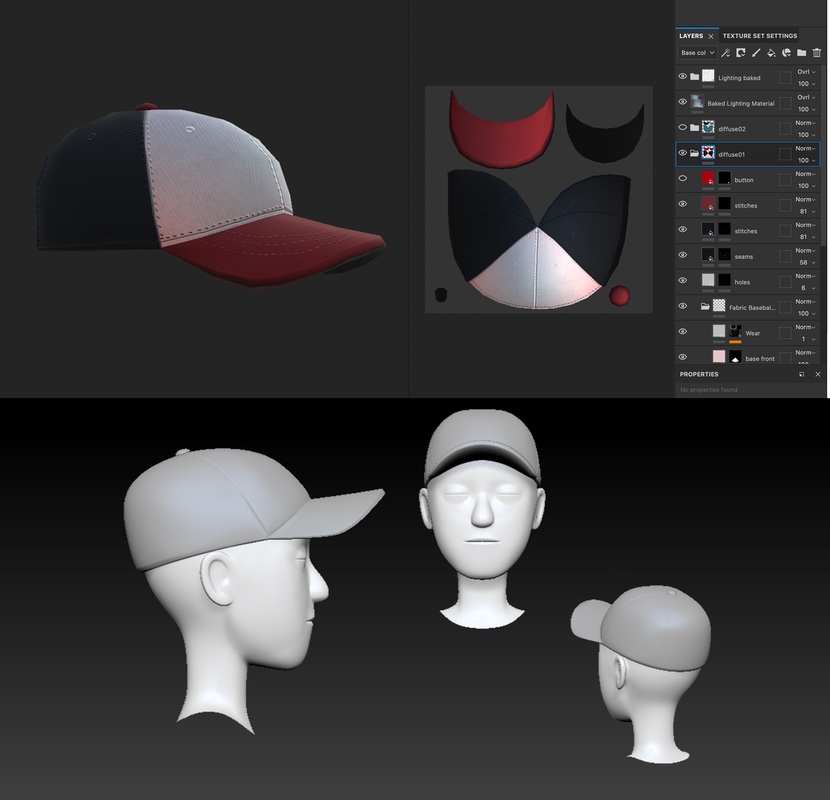Viewport: 830px width, 800px height.
Task: Hide the seams layer
Action: click(x=683, y=255)
